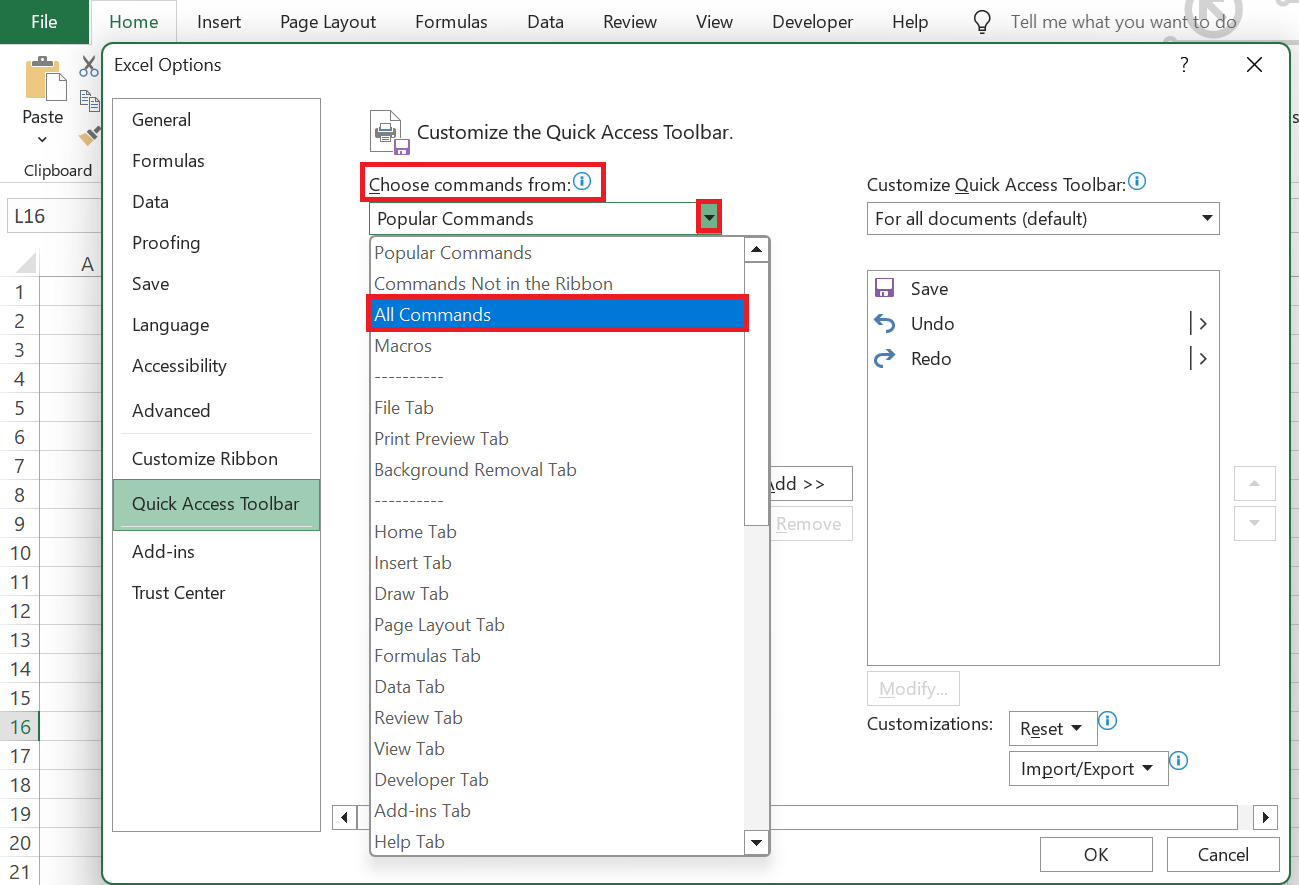Open Customize Ribbon category
Image resolution: width=1299 pixels, height=885 pixels.
(216, 459)
